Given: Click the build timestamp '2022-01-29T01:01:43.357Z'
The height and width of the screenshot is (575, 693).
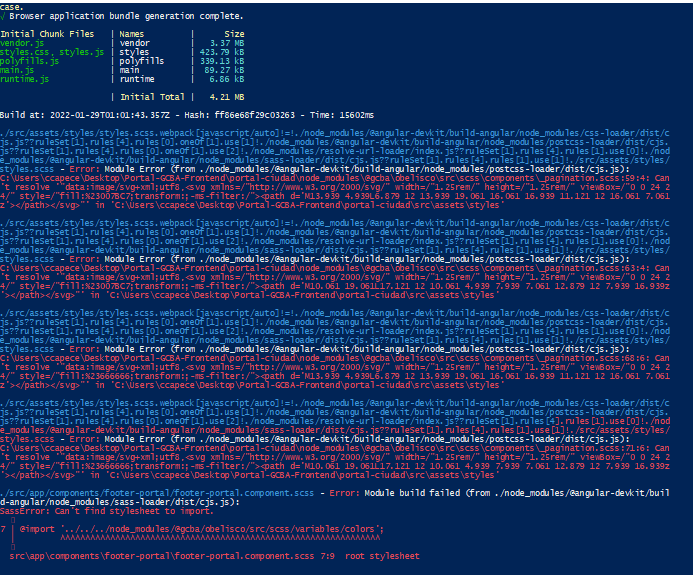Looking at the screenshot, I should point(110,115).
